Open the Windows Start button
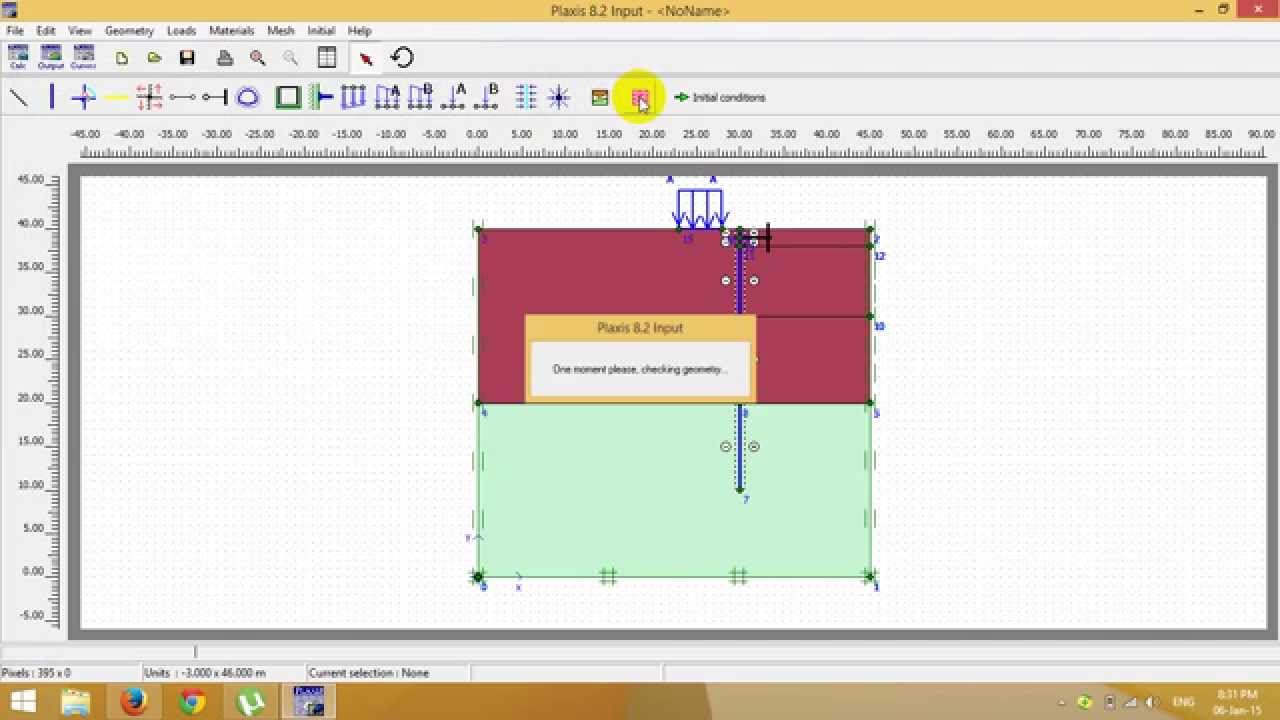This screenshot has width=1280, height=720. 22,702
